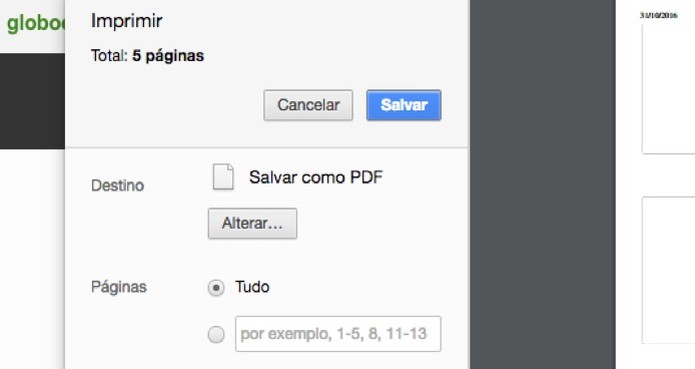Image resolution: width=695 pixels, height=369 pixels.
Task: Click the Tudo label text
Action: point(252,287)
